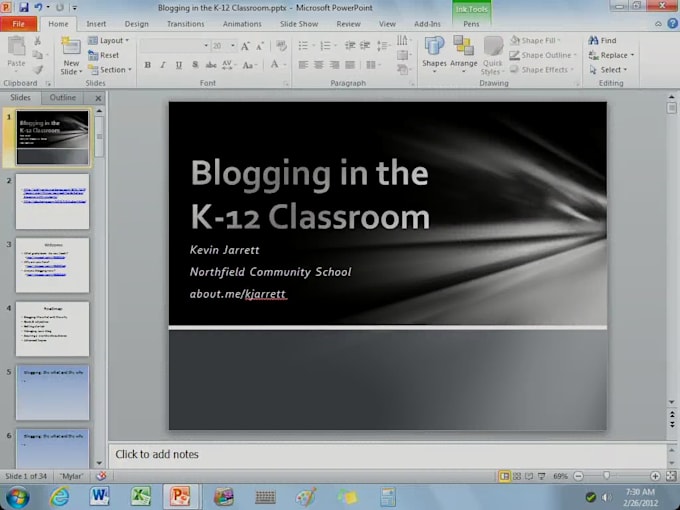Switch to the Outline pane tab
This screenshot has width=680, height=510.
pos(63,98)
